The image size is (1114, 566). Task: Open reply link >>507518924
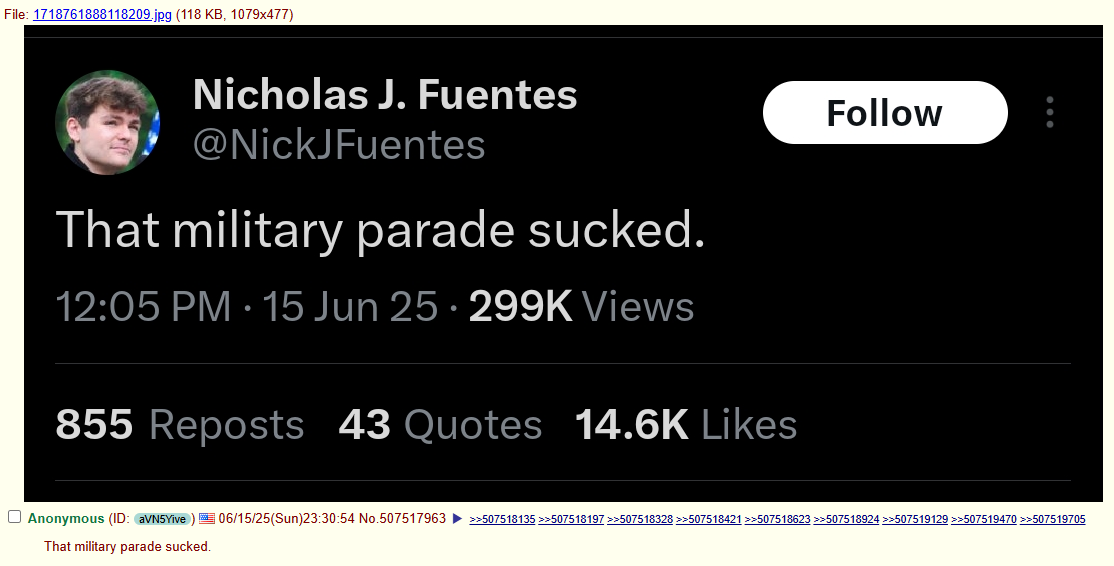pyautogui.click(x=846, y=520)
